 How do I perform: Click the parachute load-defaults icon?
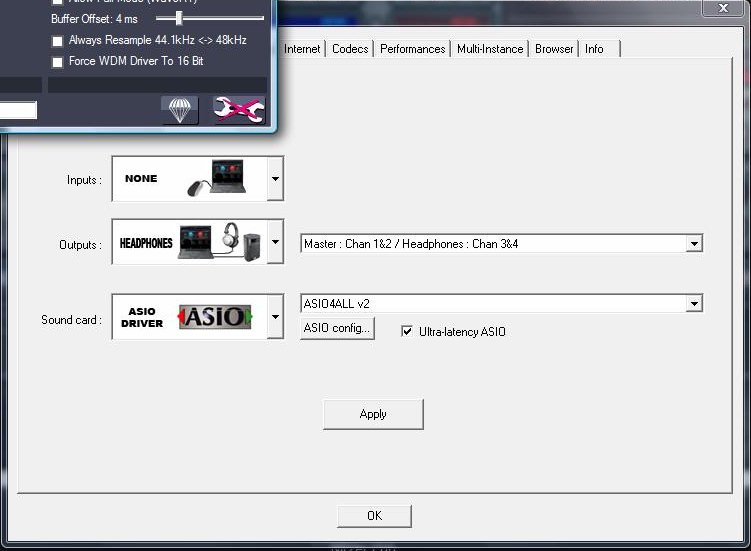180,110
